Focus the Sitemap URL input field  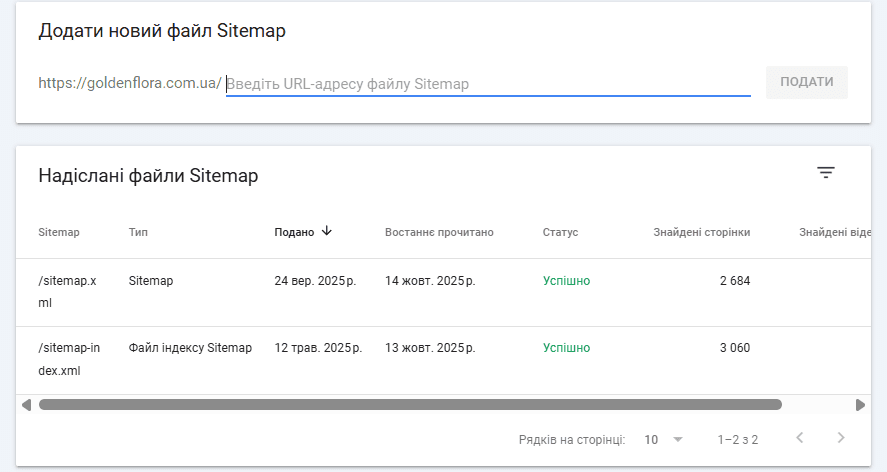pos(488,84)
